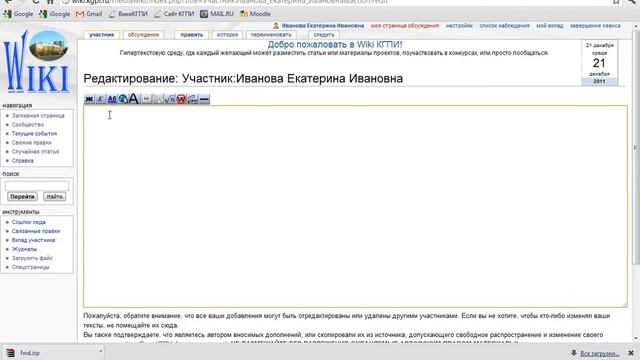Open Свежие правки navigation link

point(31,143)
